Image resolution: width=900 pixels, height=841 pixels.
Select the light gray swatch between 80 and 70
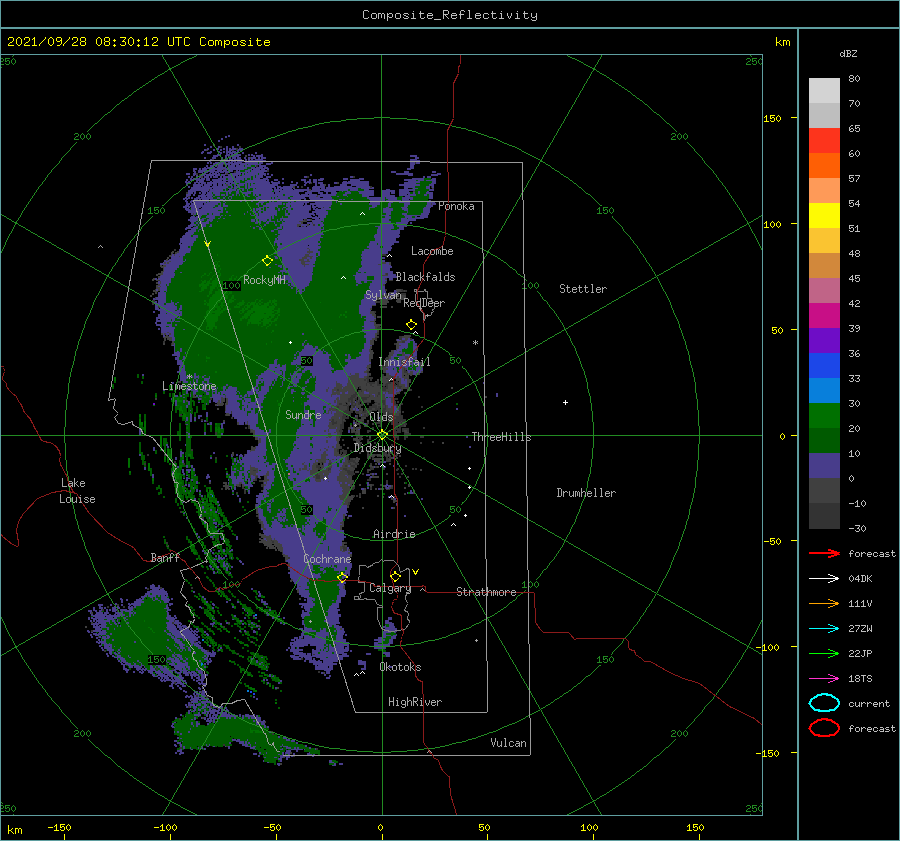tap(824, 91)
